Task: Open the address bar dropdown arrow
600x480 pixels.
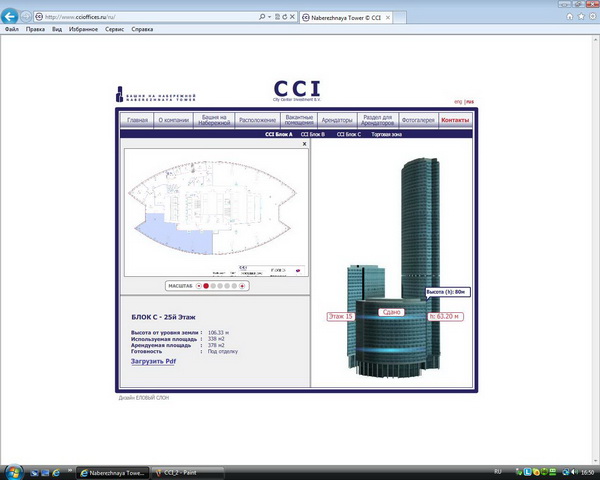Action: [x=269, y=17]
